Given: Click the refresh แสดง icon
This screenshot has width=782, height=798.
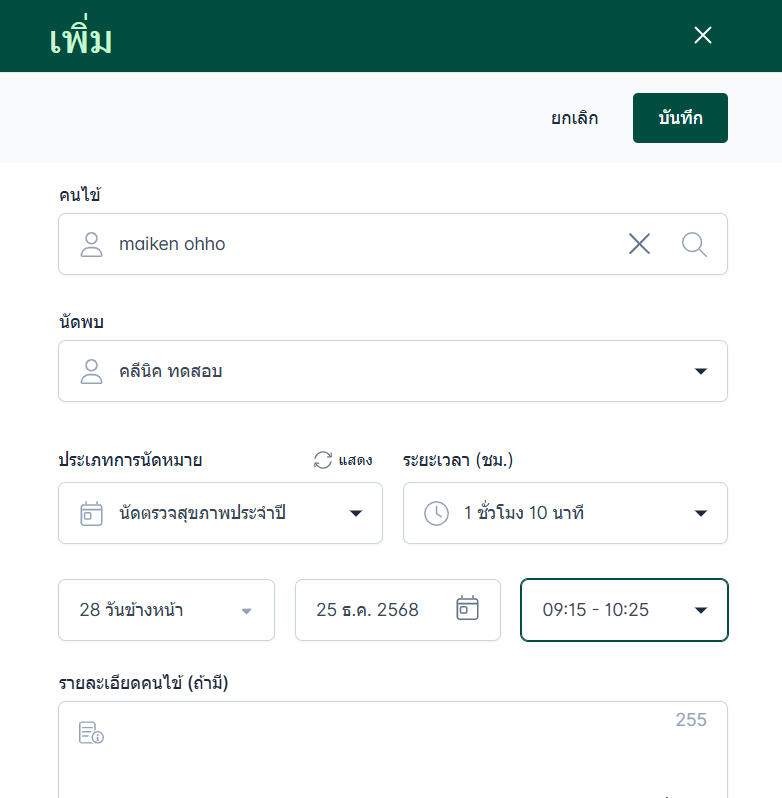Looking at the screenshot, I should 323,460.
